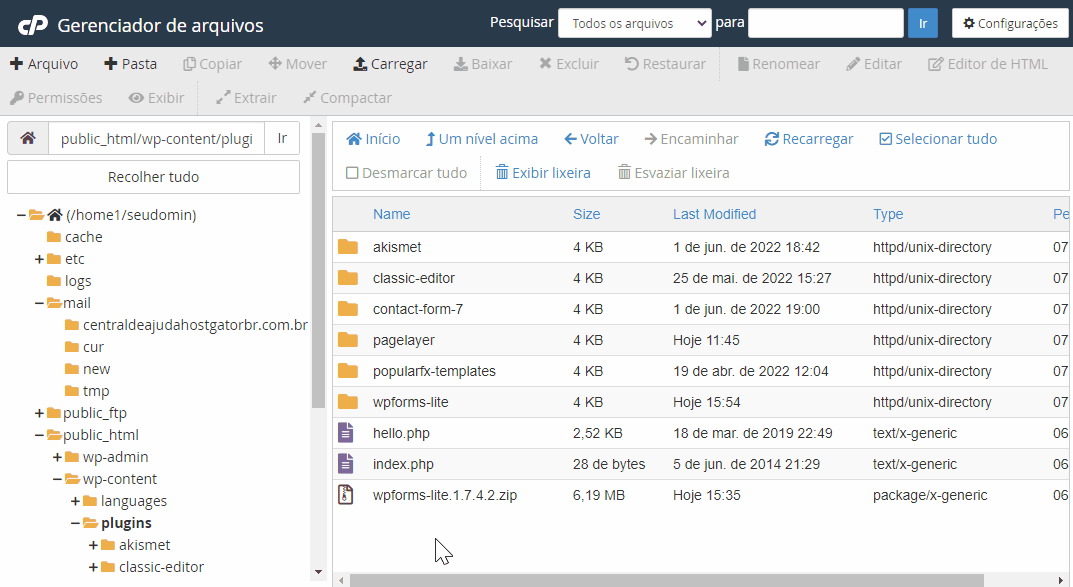Collapse the /home1/seudomin root node

pyautogui.click(x=21, y=215)
